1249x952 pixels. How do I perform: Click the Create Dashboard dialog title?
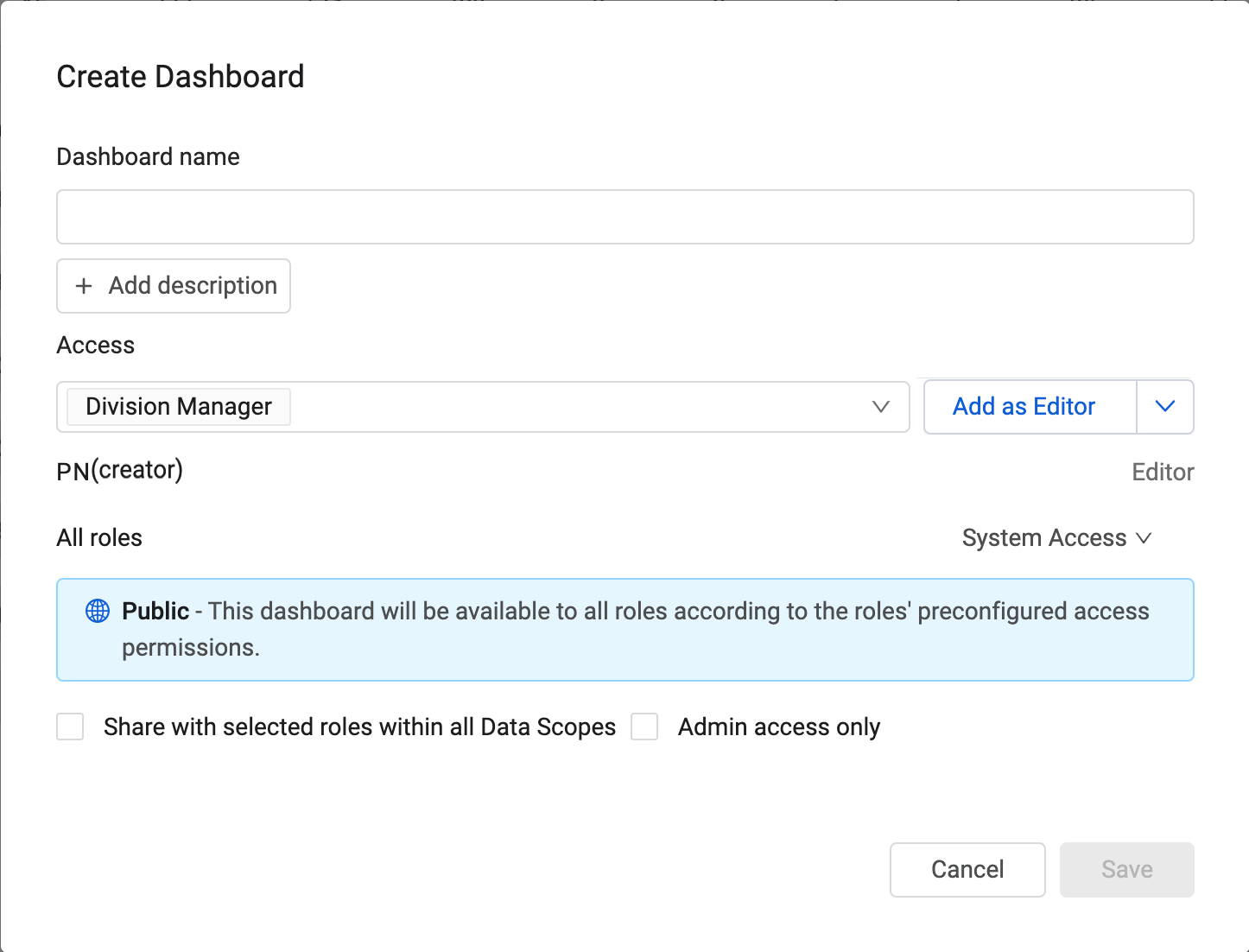(181, 77)
